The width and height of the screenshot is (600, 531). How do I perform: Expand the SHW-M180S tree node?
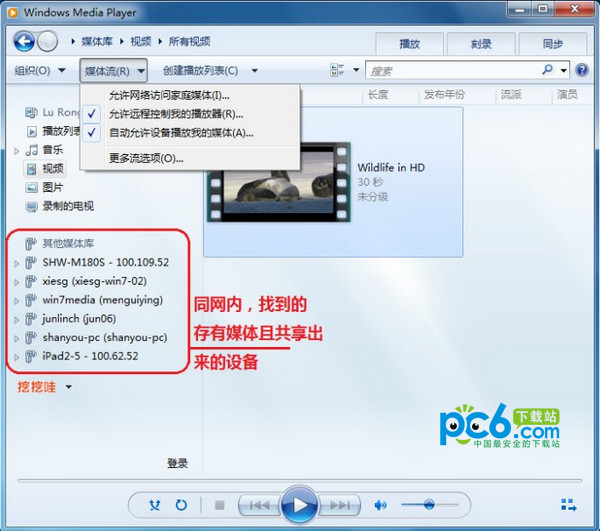pyautogui.click(x=16, y=264)
